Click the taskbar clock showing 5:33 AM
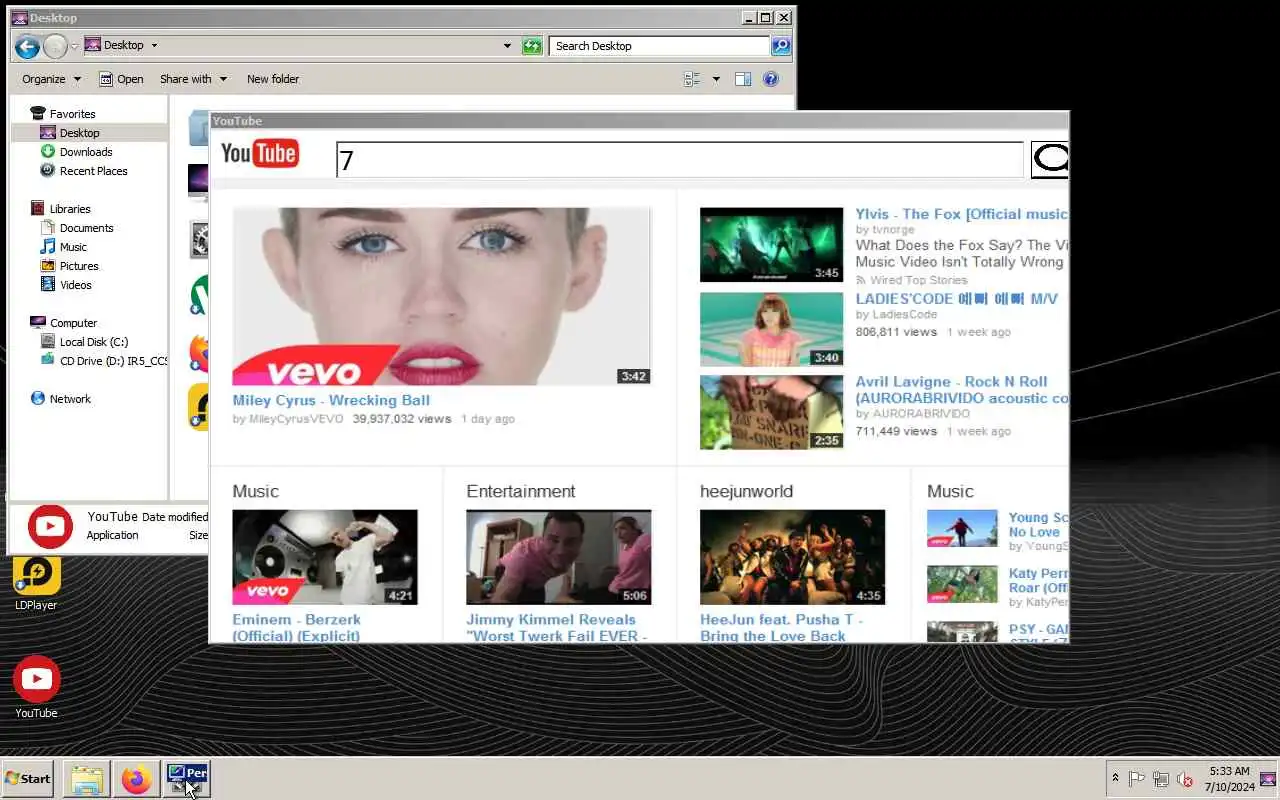The image size is (1280, 800). [1229, 779]
